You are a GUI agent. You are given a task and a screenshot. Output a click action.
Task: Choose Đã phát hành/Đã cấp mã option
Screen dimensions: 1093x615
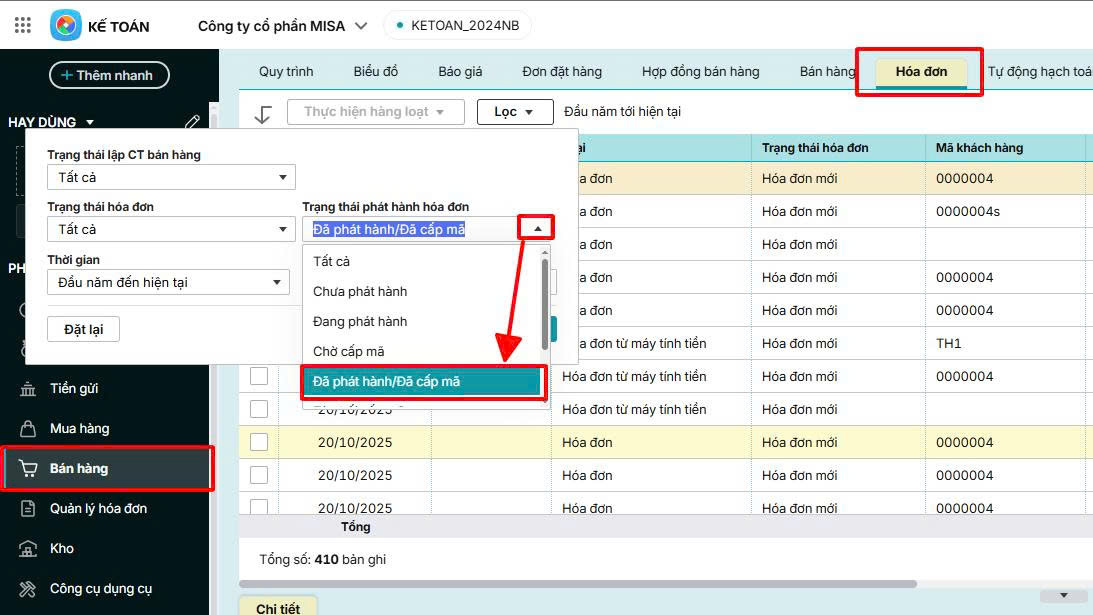tap(421, 382)
